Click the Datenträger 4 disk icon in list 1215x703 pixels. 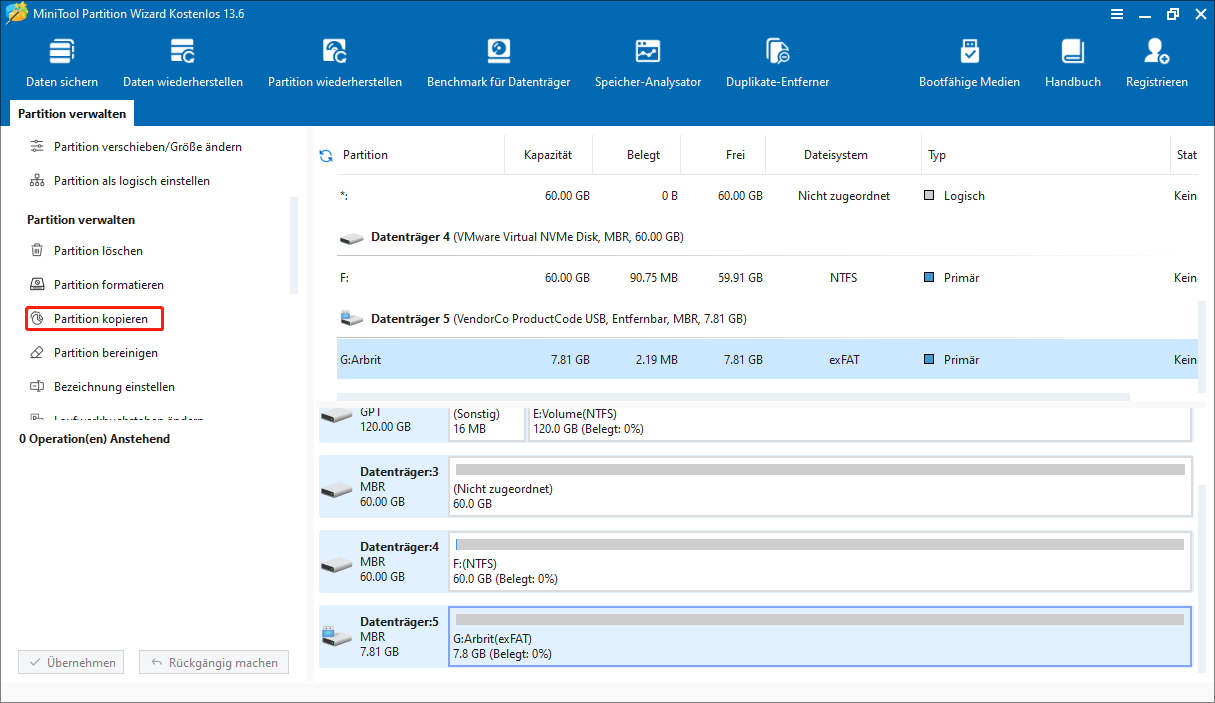click(352, 238)
